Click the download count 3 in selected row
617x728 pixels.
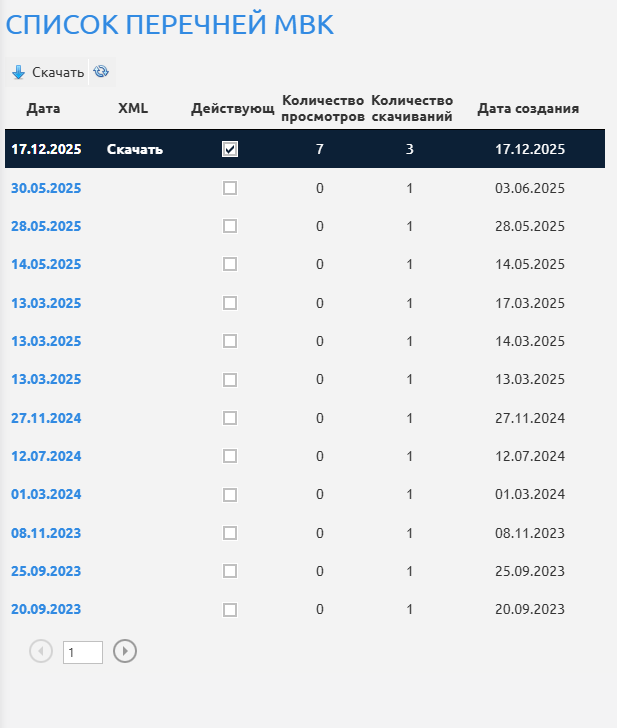[x=409, y=149]
